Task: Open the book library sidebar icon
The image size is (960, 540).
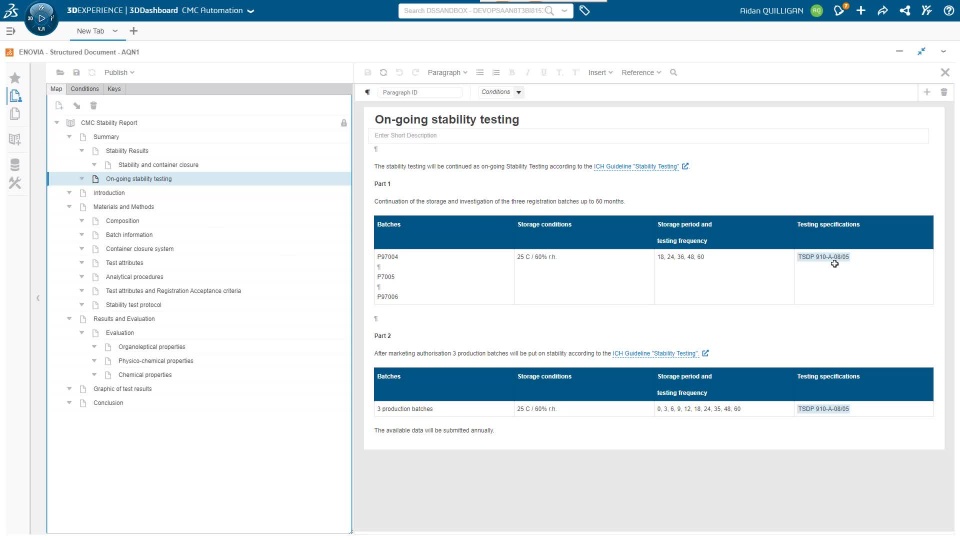Action: 15,139
